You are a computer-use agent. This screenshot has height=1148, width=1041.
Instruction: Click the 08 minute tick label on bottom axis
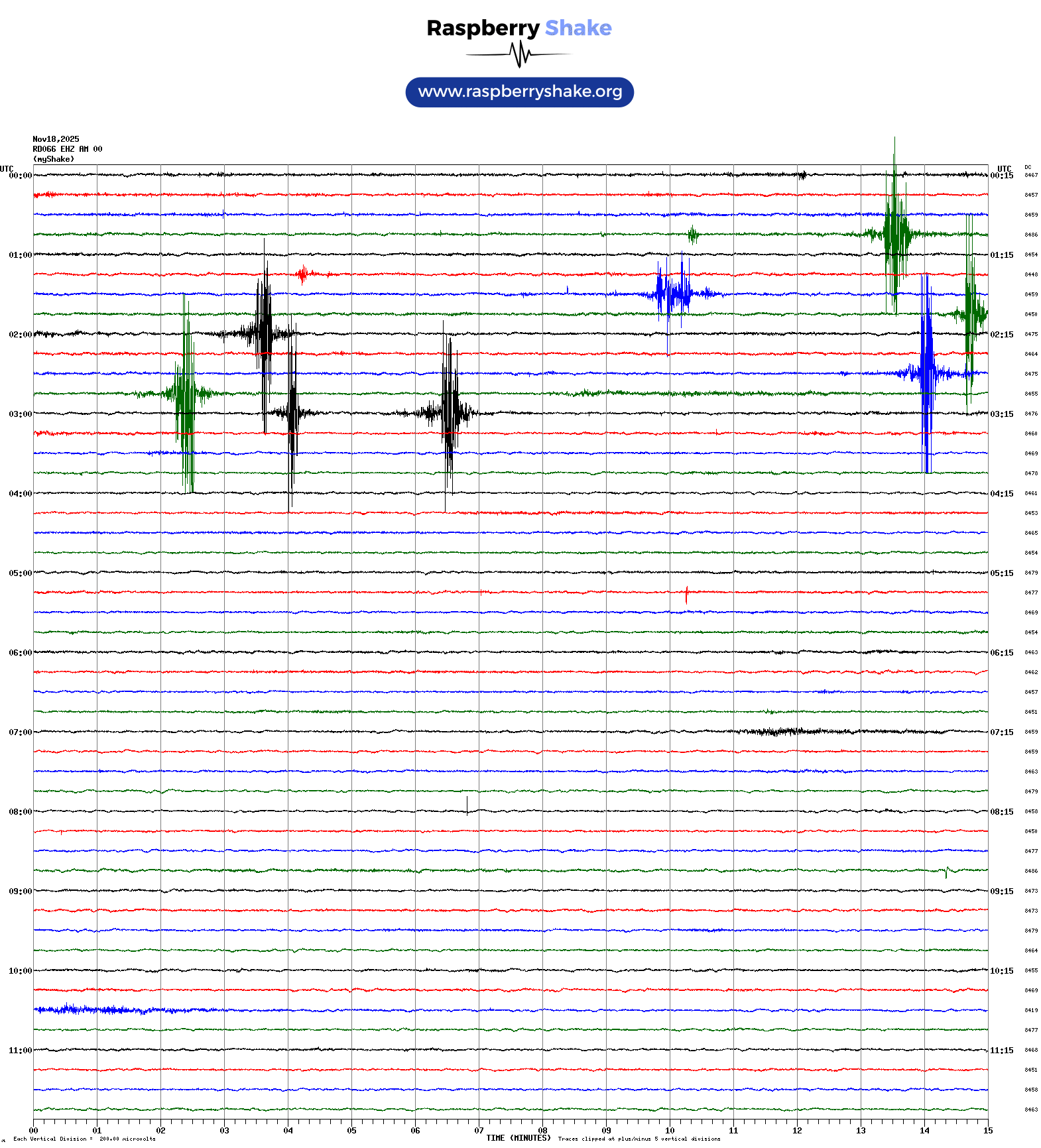tap(542, 1131)
